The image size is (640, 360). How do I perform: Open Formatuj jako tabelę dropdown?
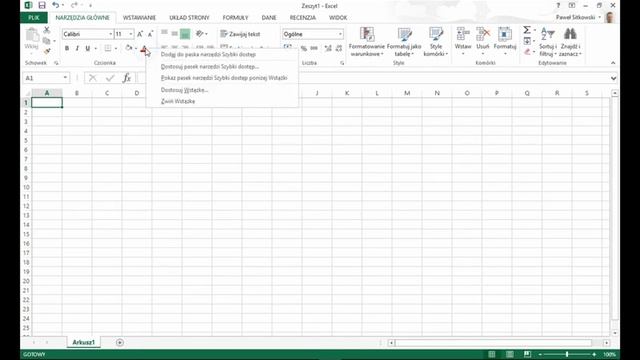(404, 42)
